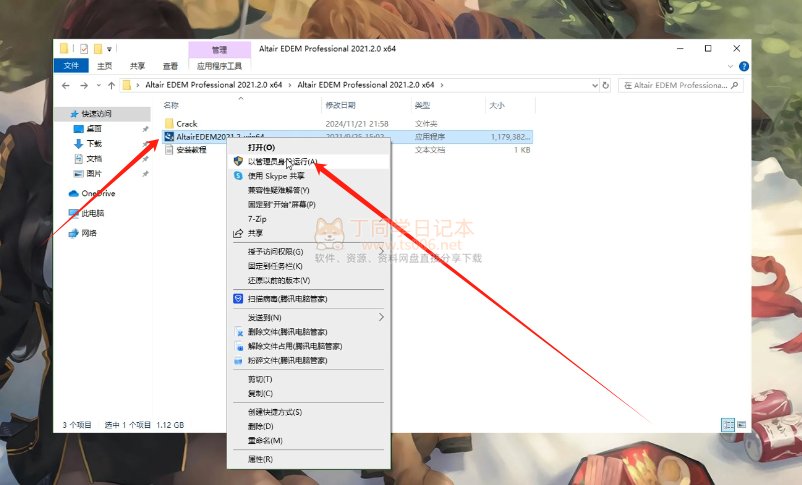Sort by the 大小 column header
802x485 pixels.
pos(497,105)
